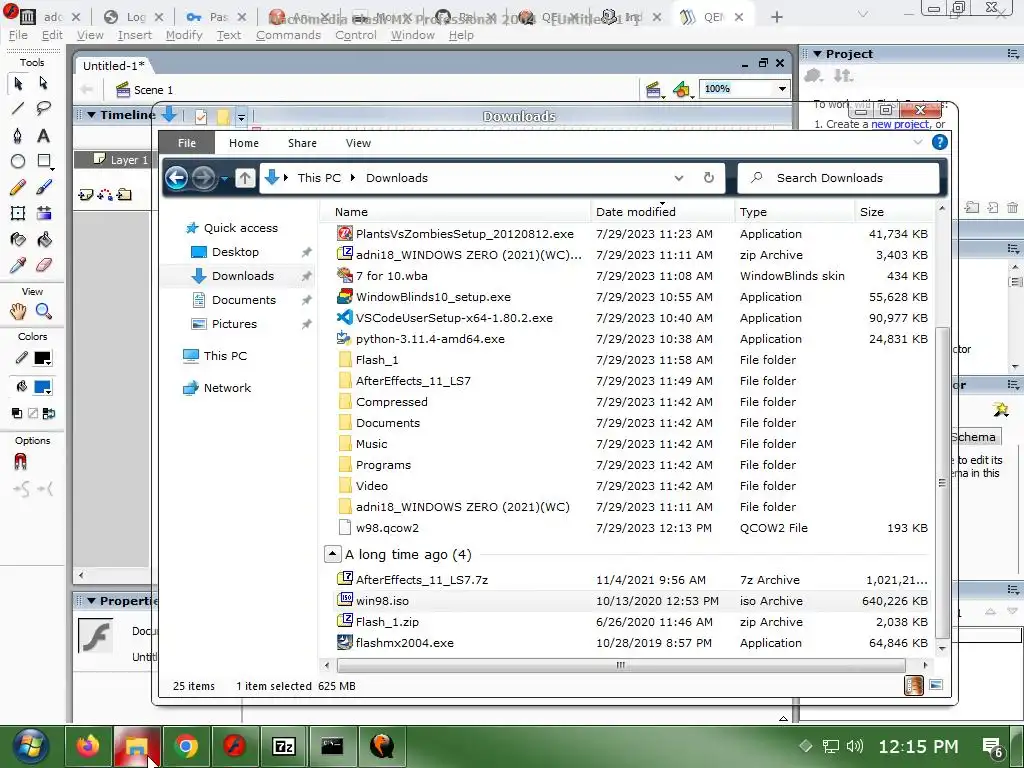
Task: Collapse the Project panel triangle
Action: click(817, 54)
